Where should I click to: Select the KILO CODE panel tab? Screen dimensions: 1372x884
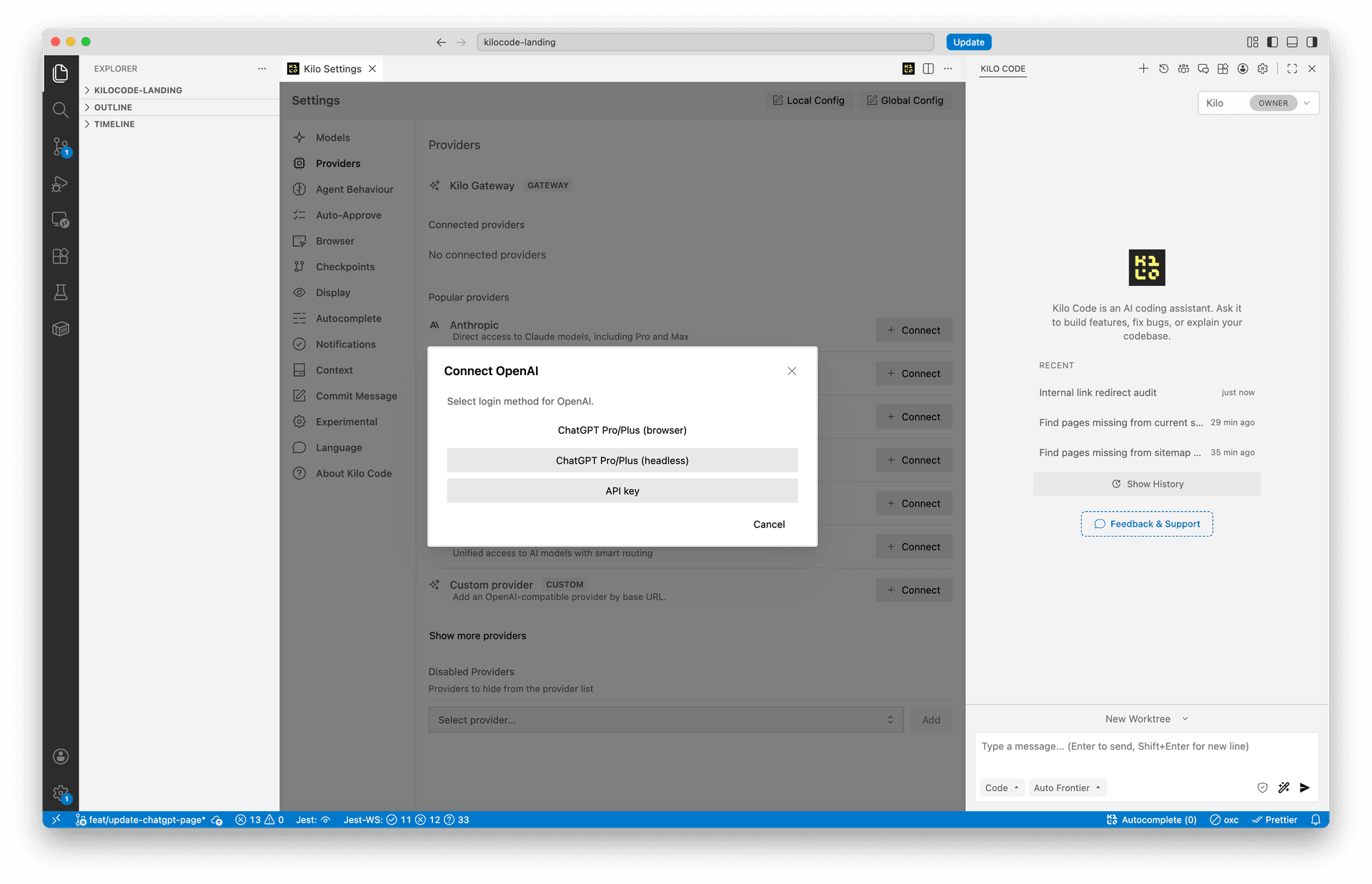pos(1003,69)
